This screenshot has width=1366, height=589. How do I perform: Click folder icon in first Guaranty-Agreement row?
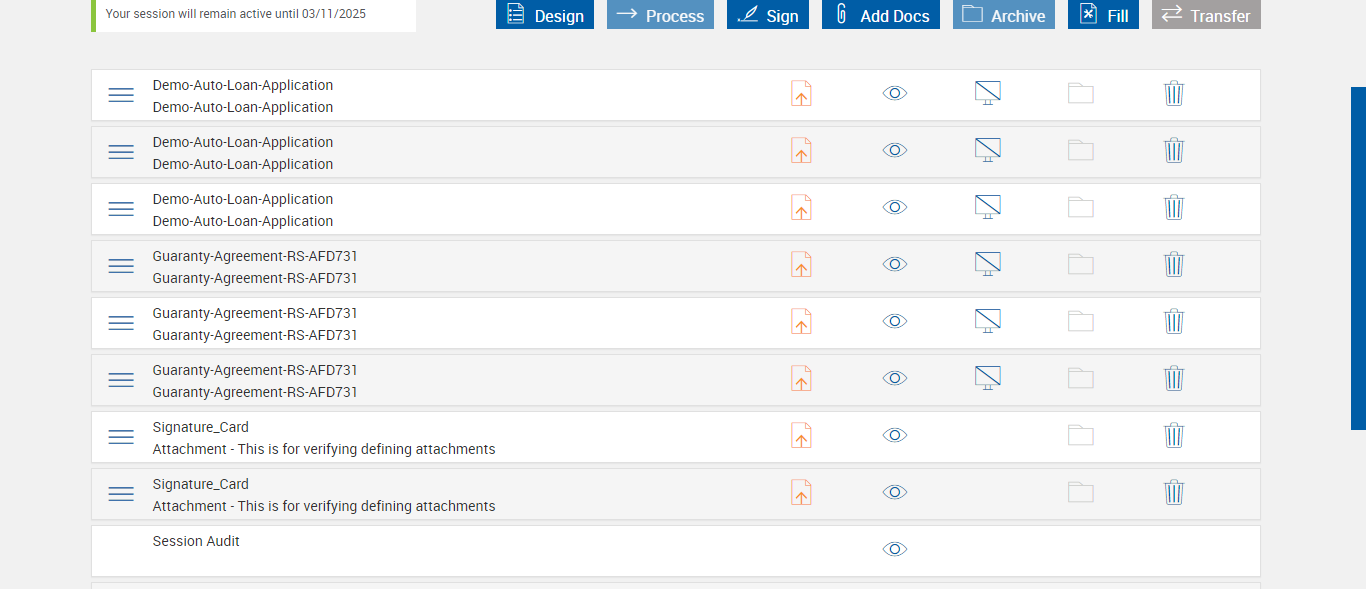[x=1081, y=264]
